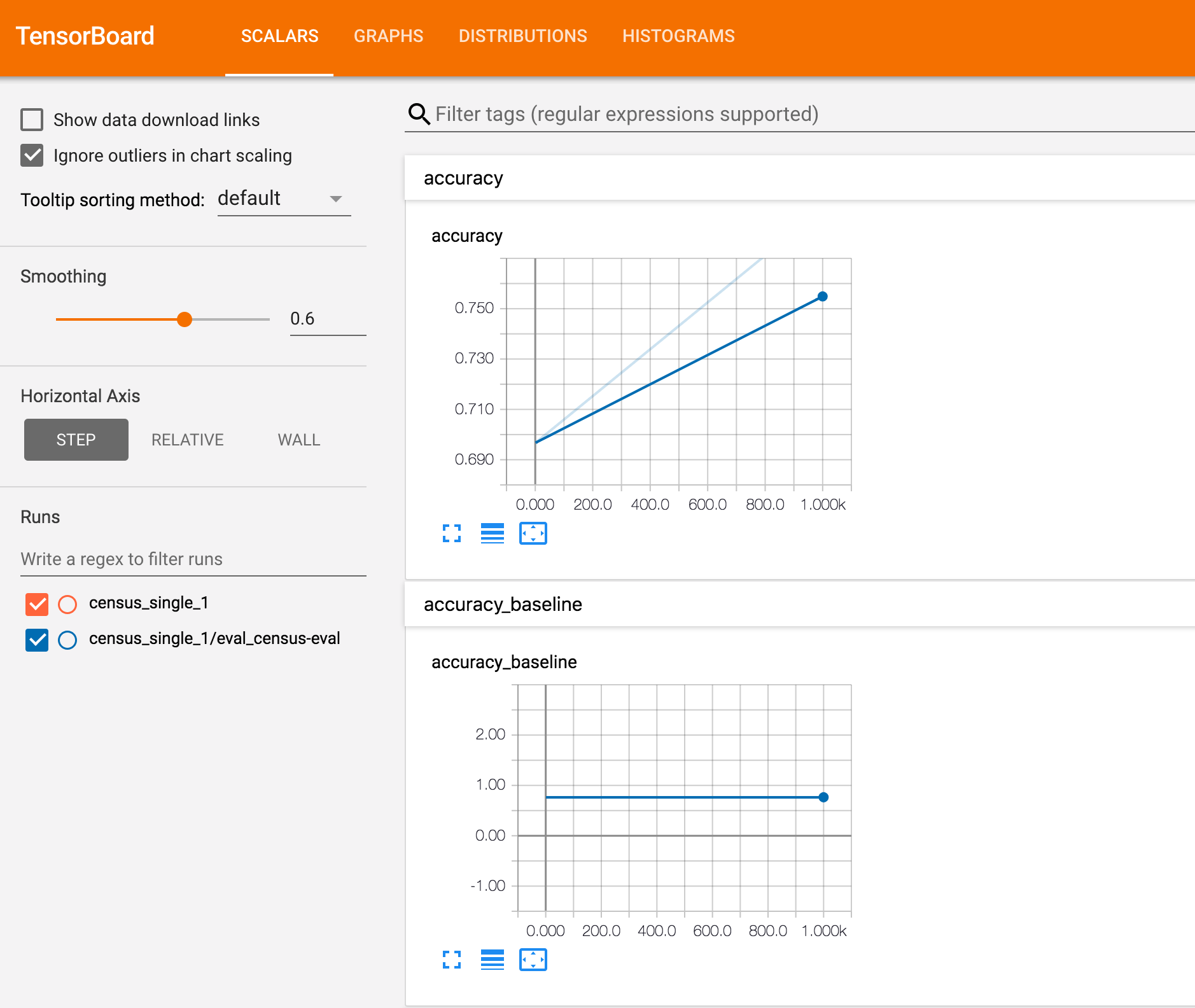Open the DISTRIBUTIONS tab
The image size is (1195, 1008).
pyautogui.click(x=523, y=36)
